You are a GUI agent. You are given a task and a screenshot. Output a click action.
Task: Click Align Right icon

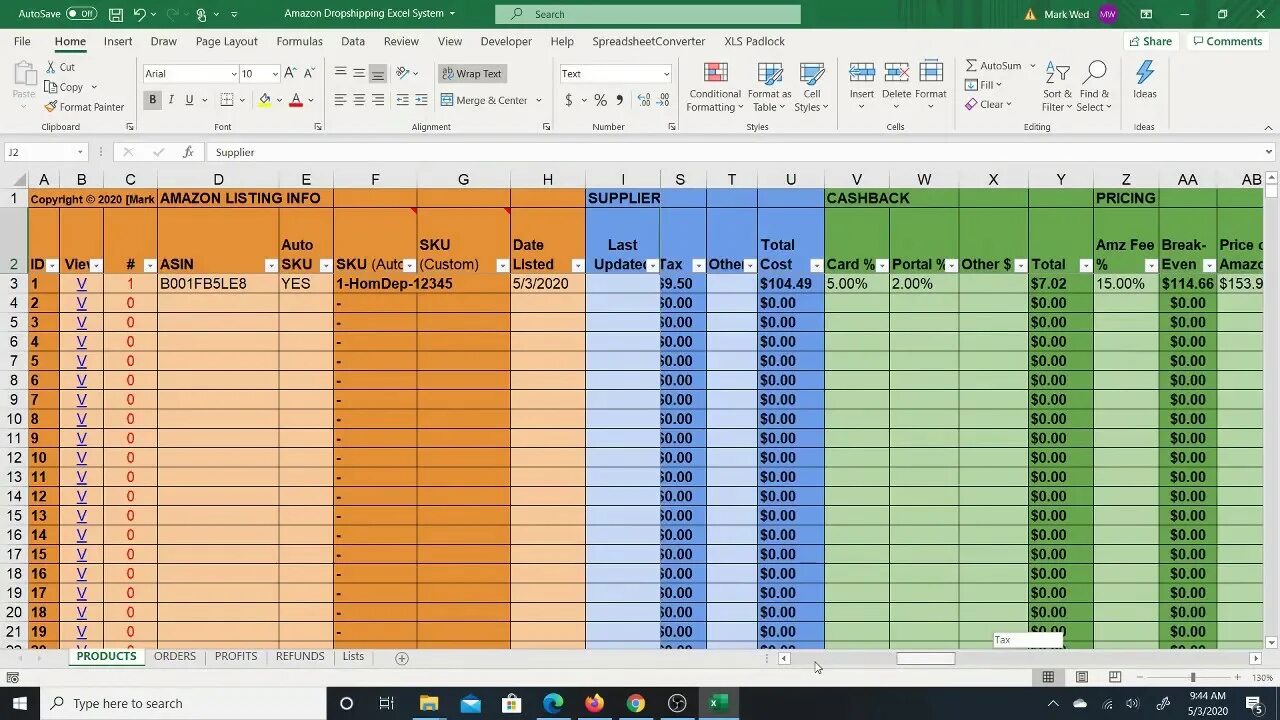(x=377, y=100)
